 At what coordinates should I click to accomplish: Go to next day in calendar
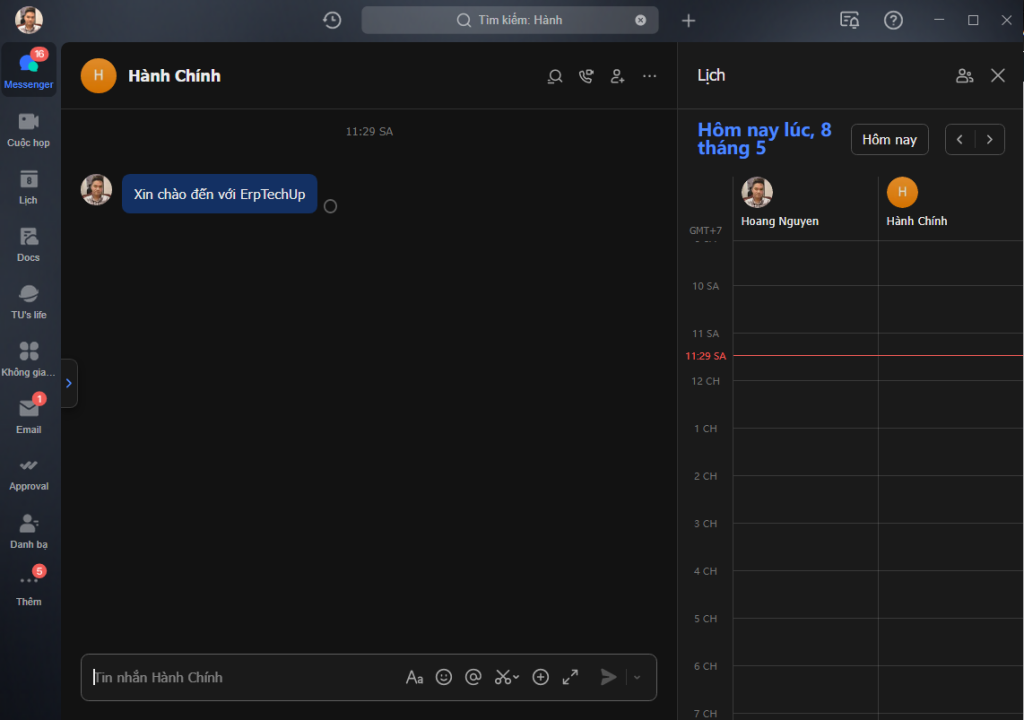pyautogui.click(x=990, y=139)
